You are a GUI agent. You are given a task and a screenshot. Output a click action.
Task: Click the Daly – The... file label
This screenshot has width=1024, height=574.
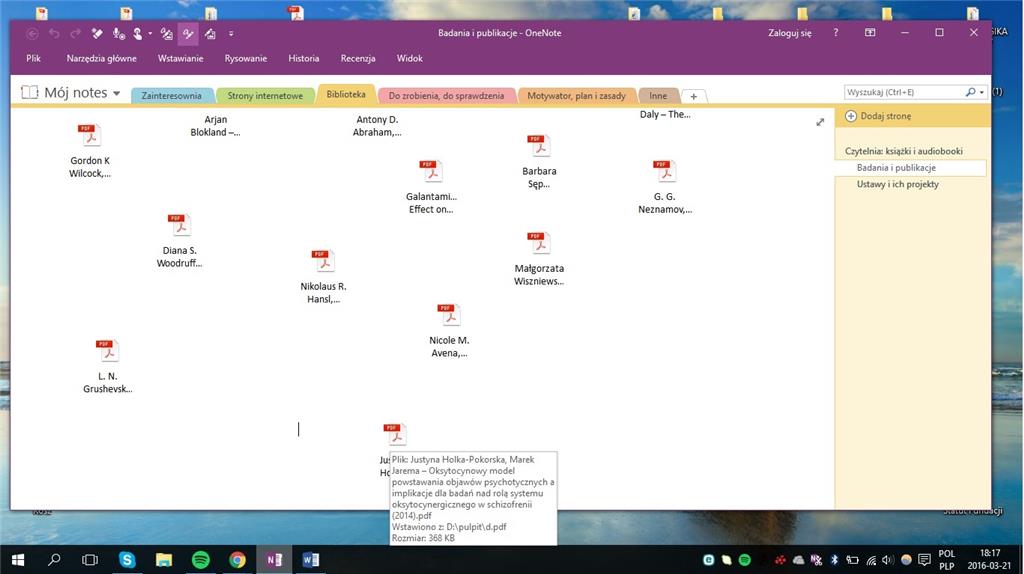(665, 114)
